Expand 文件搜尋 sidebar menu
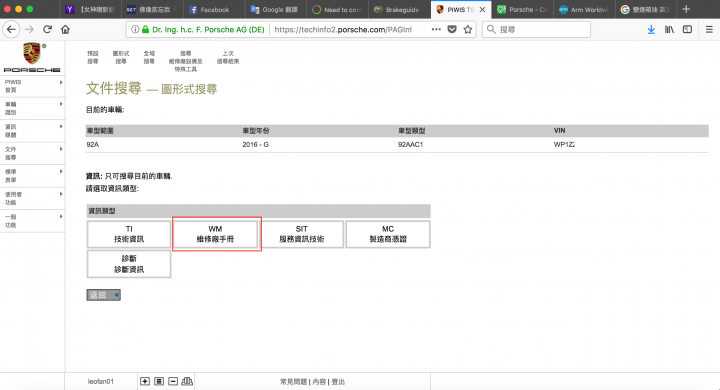This screenshot has width=720, height=390. [x=32, y=153]
